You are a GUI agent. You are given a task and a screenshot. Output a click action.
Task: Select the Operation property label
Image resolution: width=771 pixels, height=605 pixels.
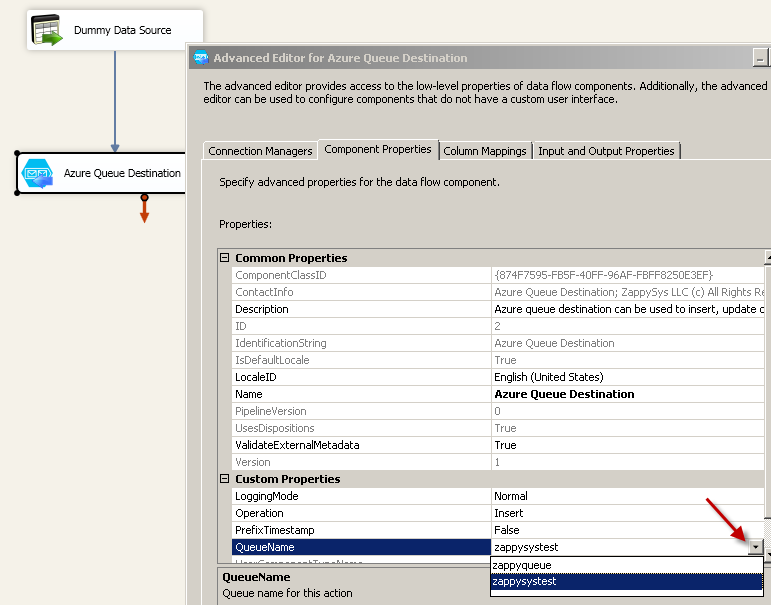[x=259, y=513]
